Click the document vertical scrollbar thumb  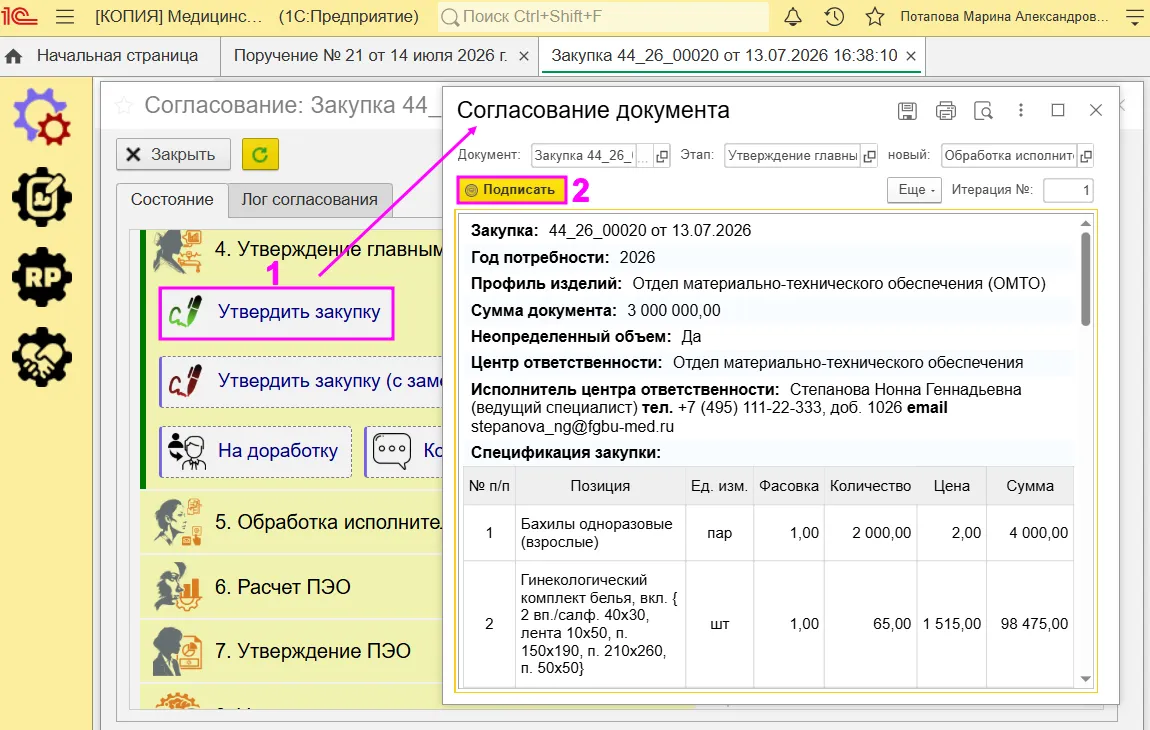click(1085, 279)
